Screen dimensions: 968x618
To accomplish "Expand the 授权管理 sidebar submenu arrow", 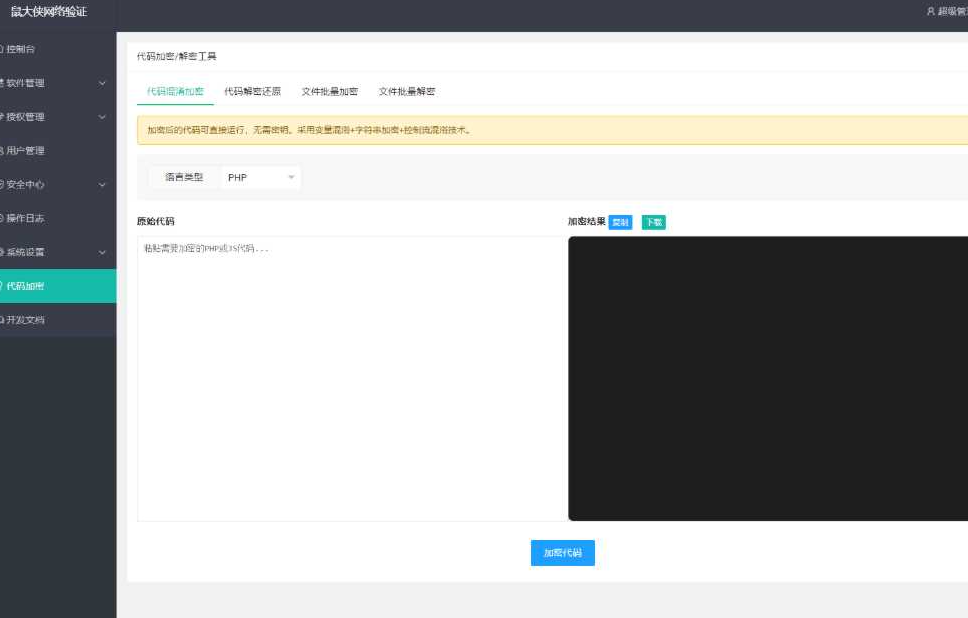I will coord(102,117).
